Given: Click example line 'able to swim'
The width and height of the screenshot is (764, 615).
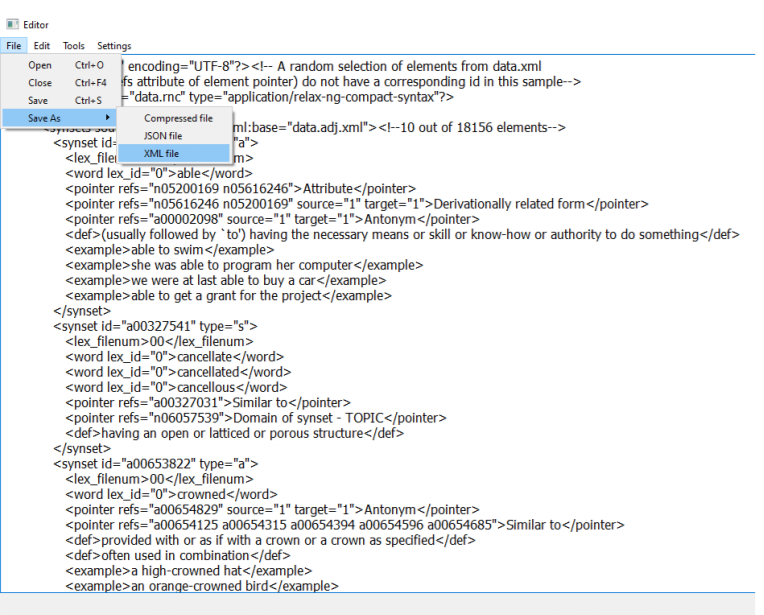Looking at the screenshot, I should pos(170,250).
